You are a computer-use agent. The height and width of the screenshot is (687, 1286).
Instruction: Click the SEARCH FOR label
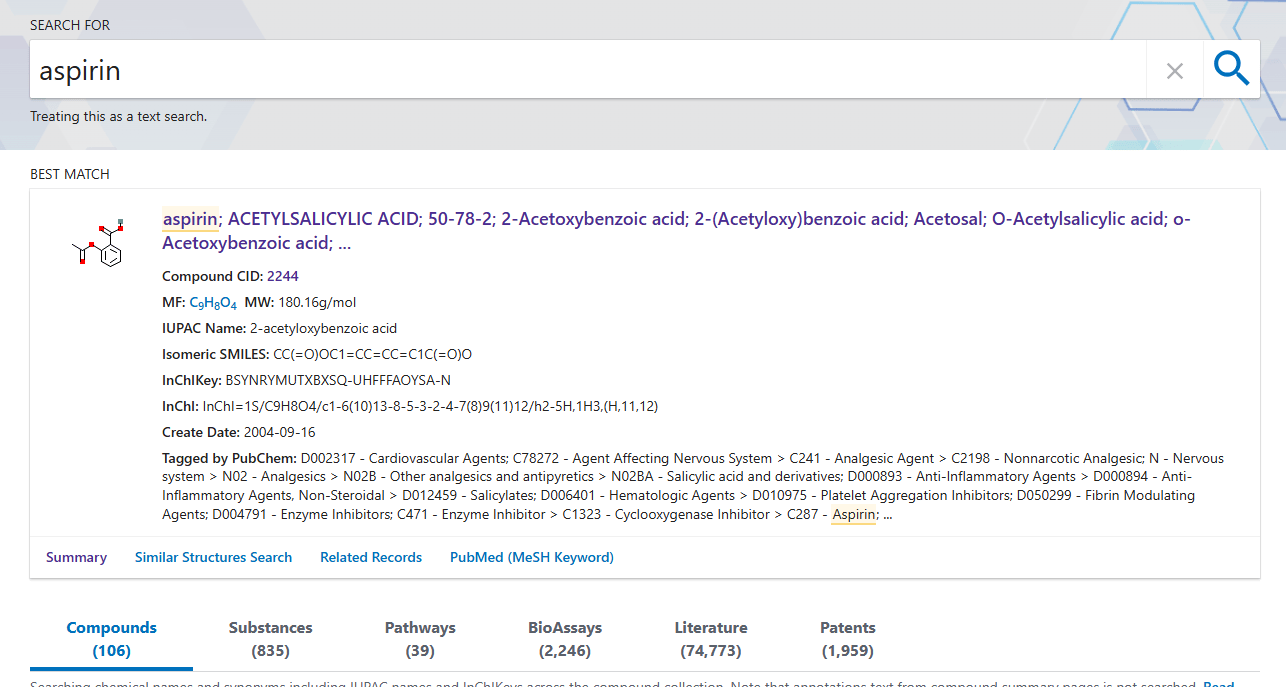pyautogui.click(x=70, y=25)
